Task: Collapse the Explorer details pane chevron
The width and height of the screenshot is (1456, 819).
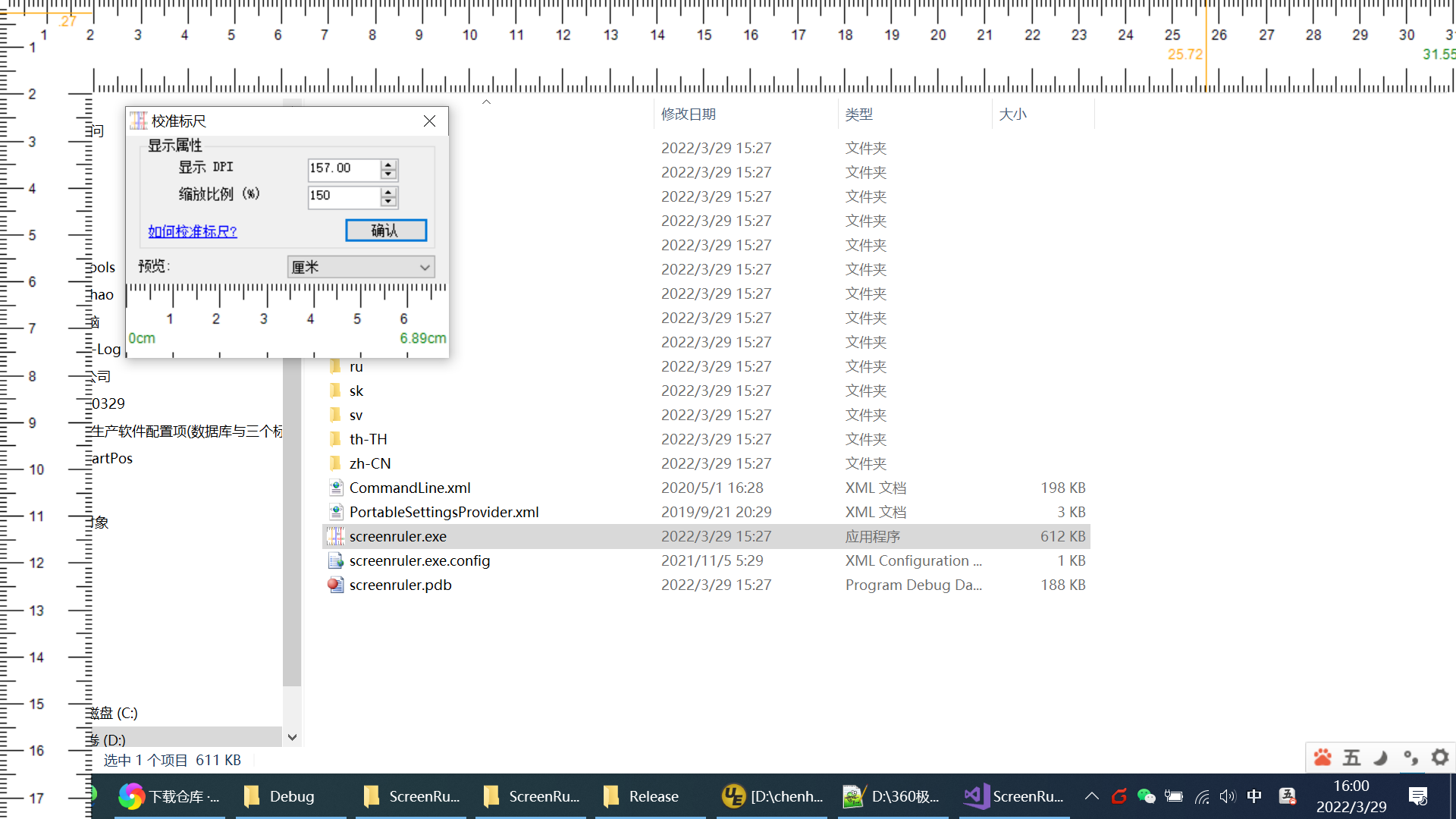Action: [486, 101]
